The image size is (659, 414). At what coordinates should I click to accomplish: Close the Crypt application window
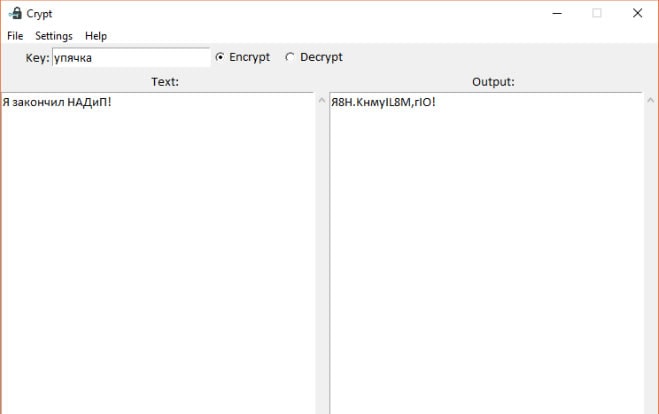(637, 14)
